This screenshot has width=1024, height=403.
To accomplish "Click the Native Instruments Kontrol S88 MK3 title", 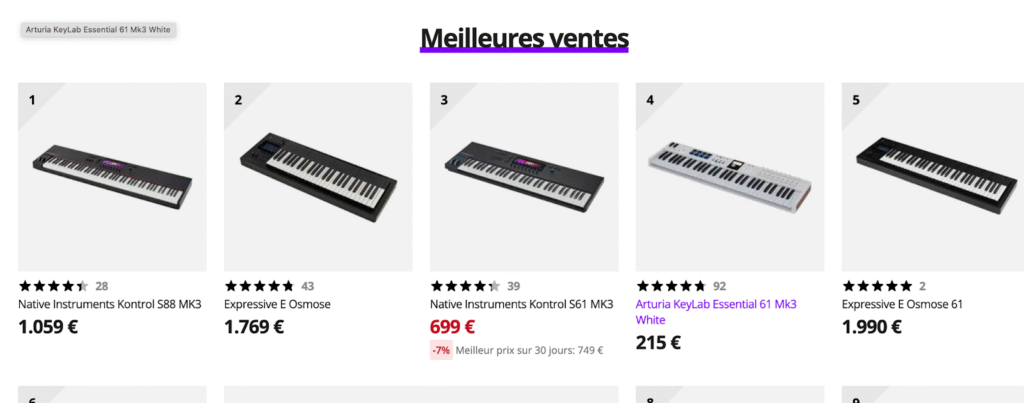I will (110, 304).
